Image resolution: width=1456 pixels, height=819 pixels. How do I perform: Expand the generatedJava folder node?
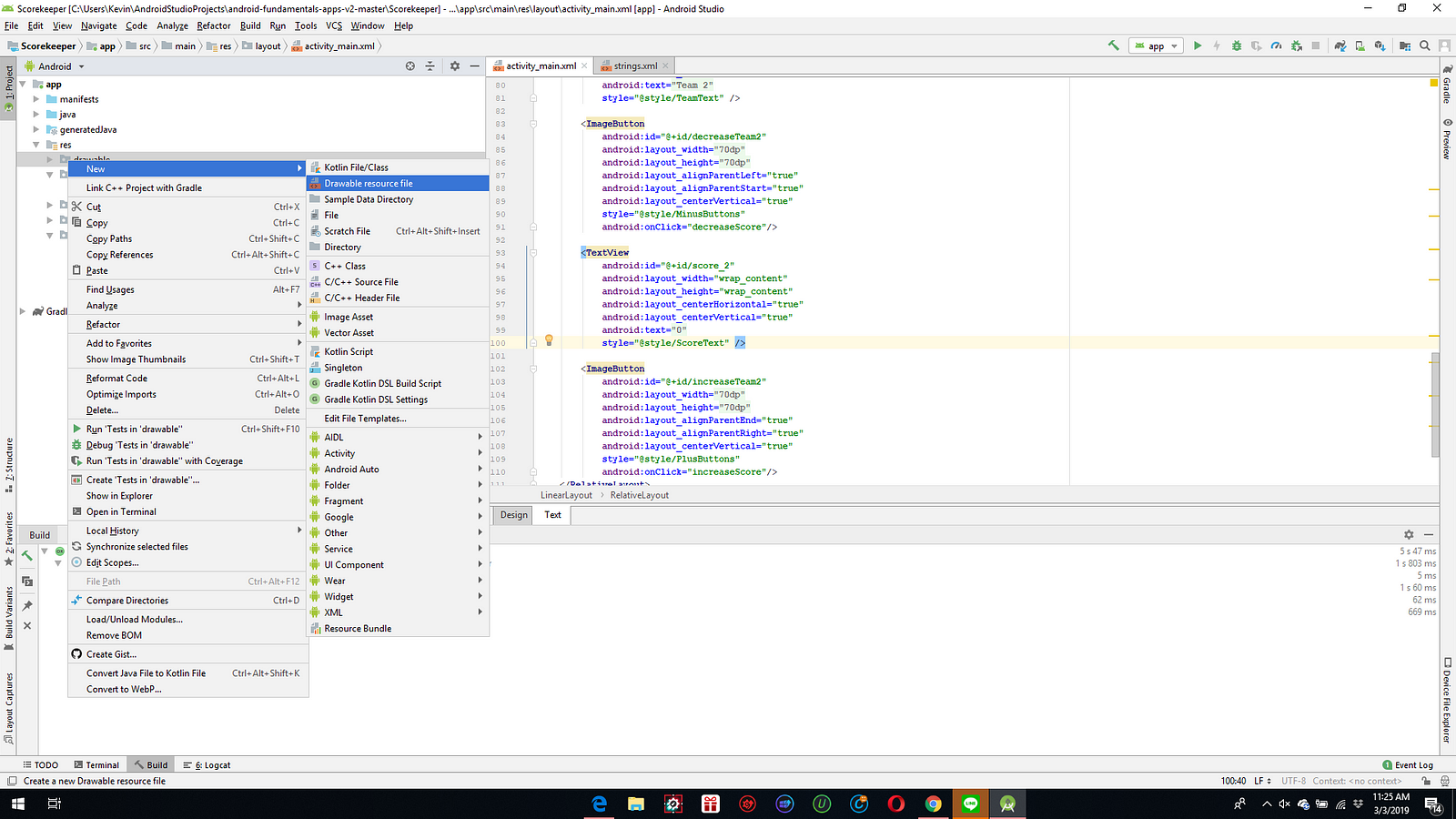(x=36, y=129)
